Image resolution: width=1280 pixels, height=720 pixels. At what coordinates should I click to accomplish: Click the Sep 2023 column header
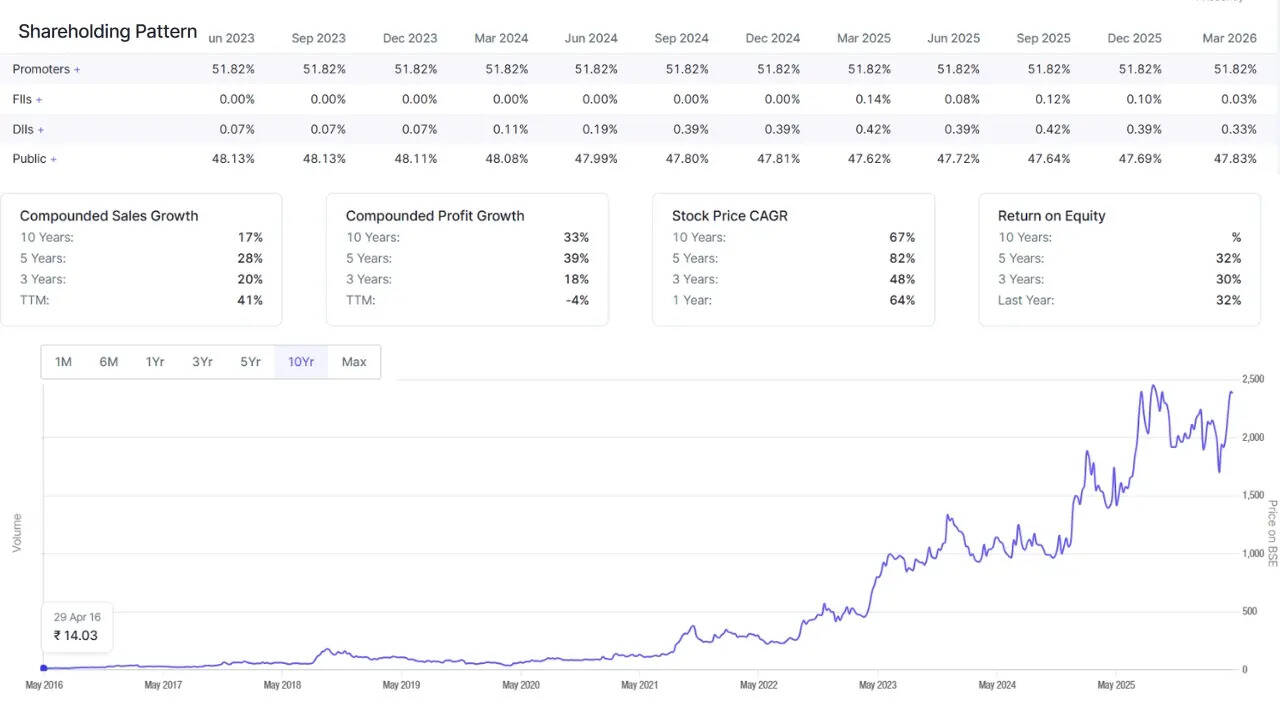pyautogui.click(x=318, y=38)
